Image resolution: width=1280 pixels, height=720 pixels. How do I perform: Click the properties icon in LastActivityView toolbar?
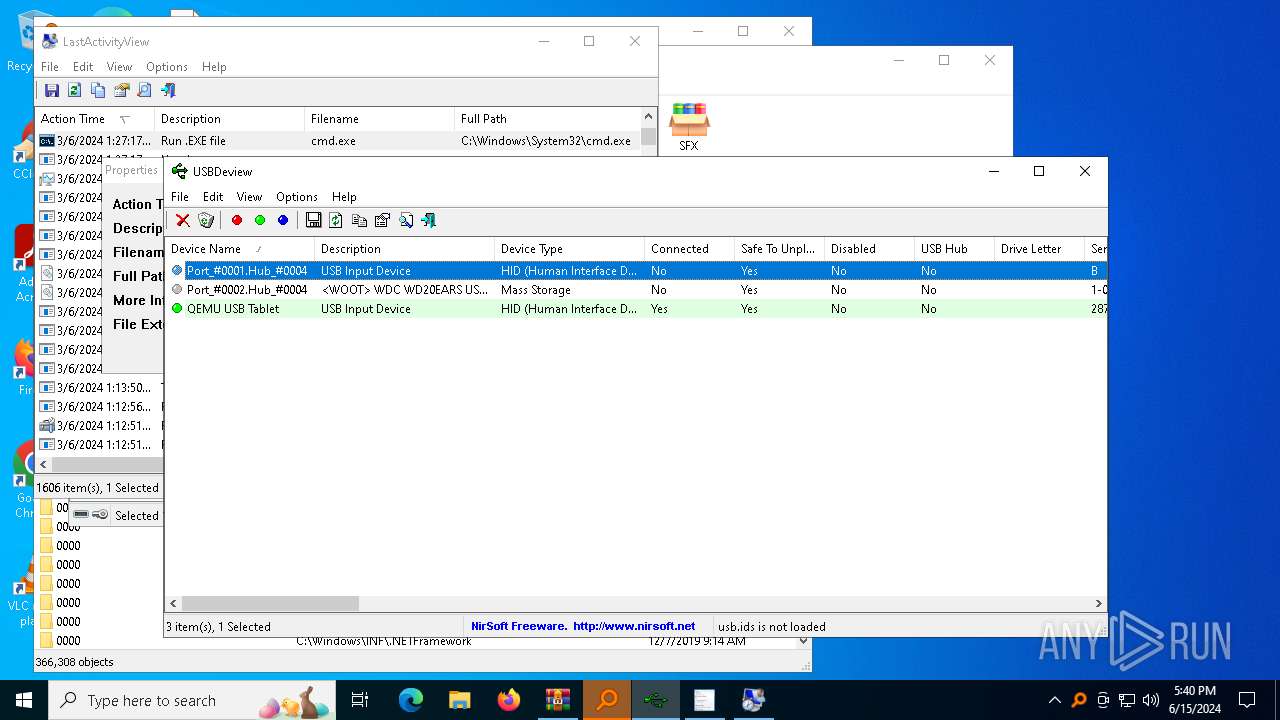[x=121, y=90]
